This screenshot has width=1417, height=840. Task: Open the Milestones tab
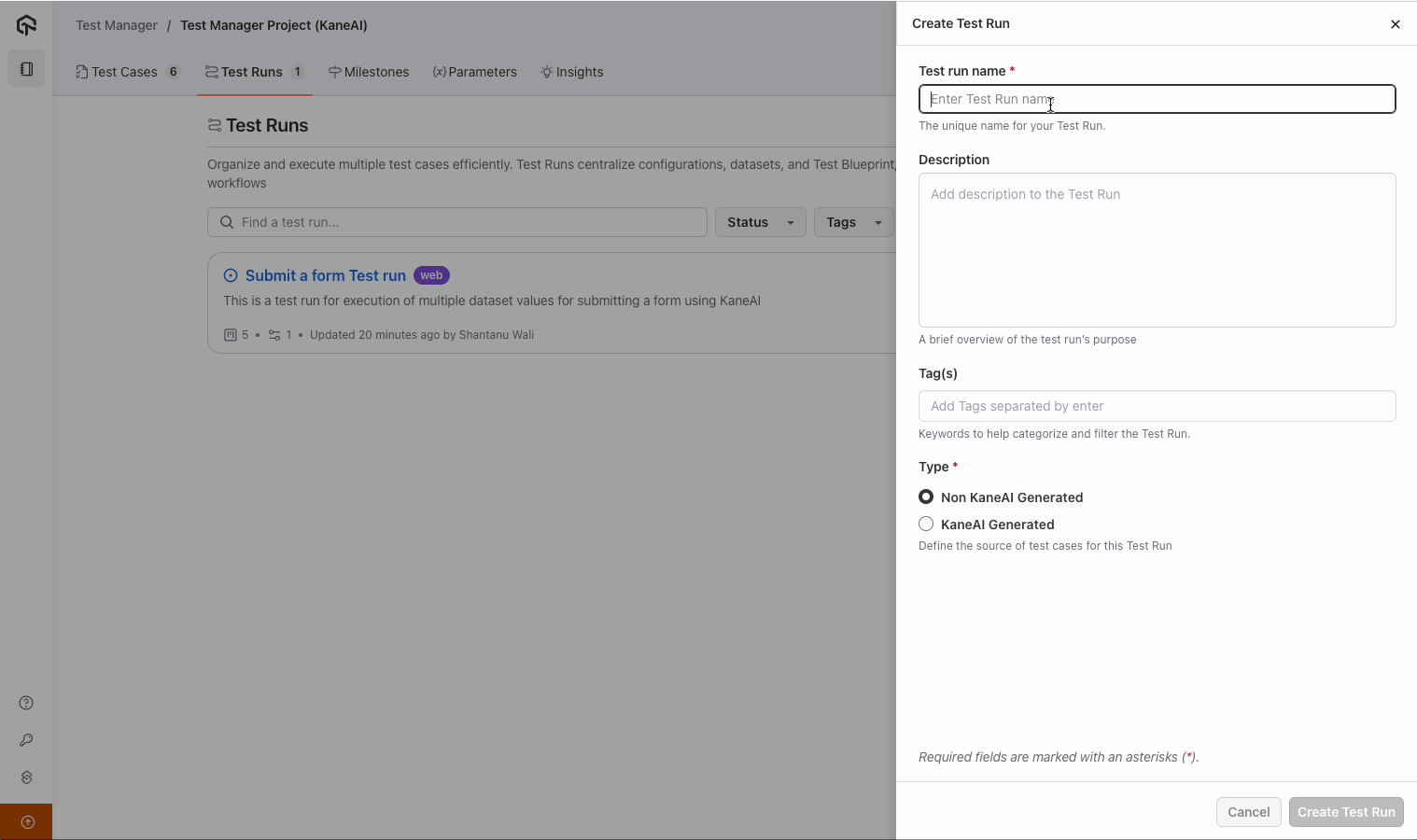point(369,72)
